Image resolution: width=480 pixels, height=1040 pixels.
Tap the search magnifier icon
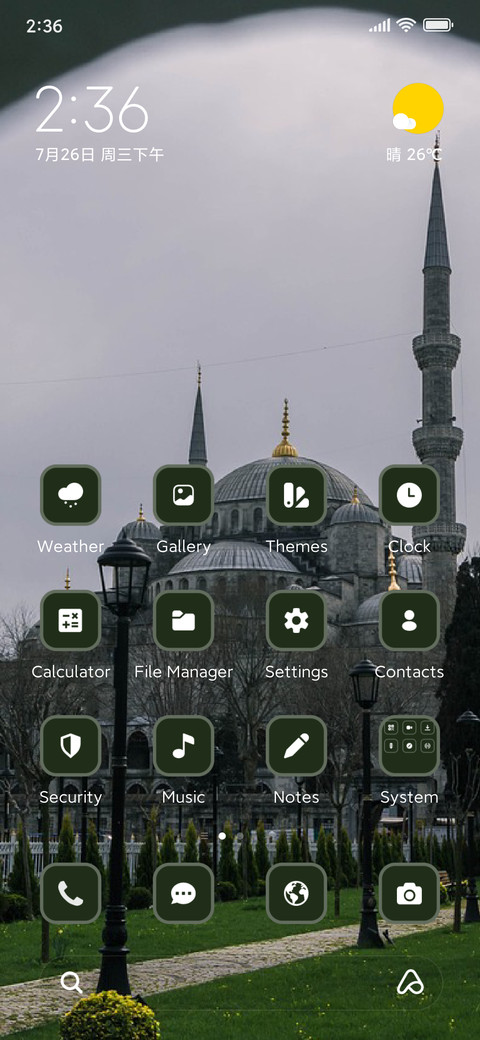[71, 982]
